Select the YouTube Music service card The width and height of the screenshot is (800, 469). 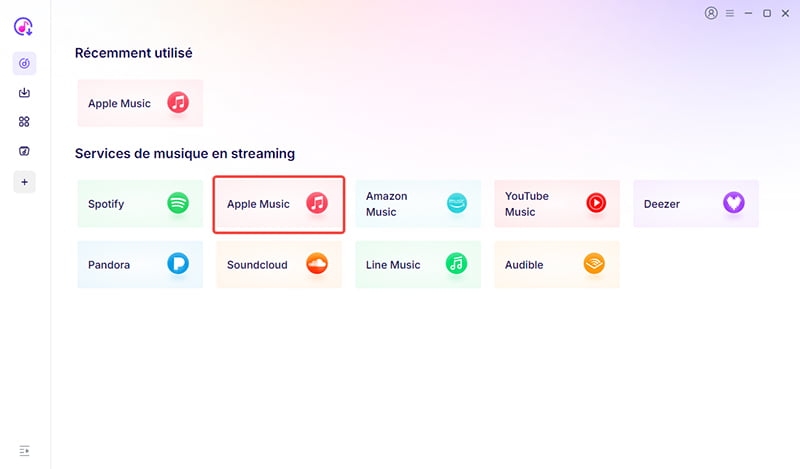click(x=557, y=204)
